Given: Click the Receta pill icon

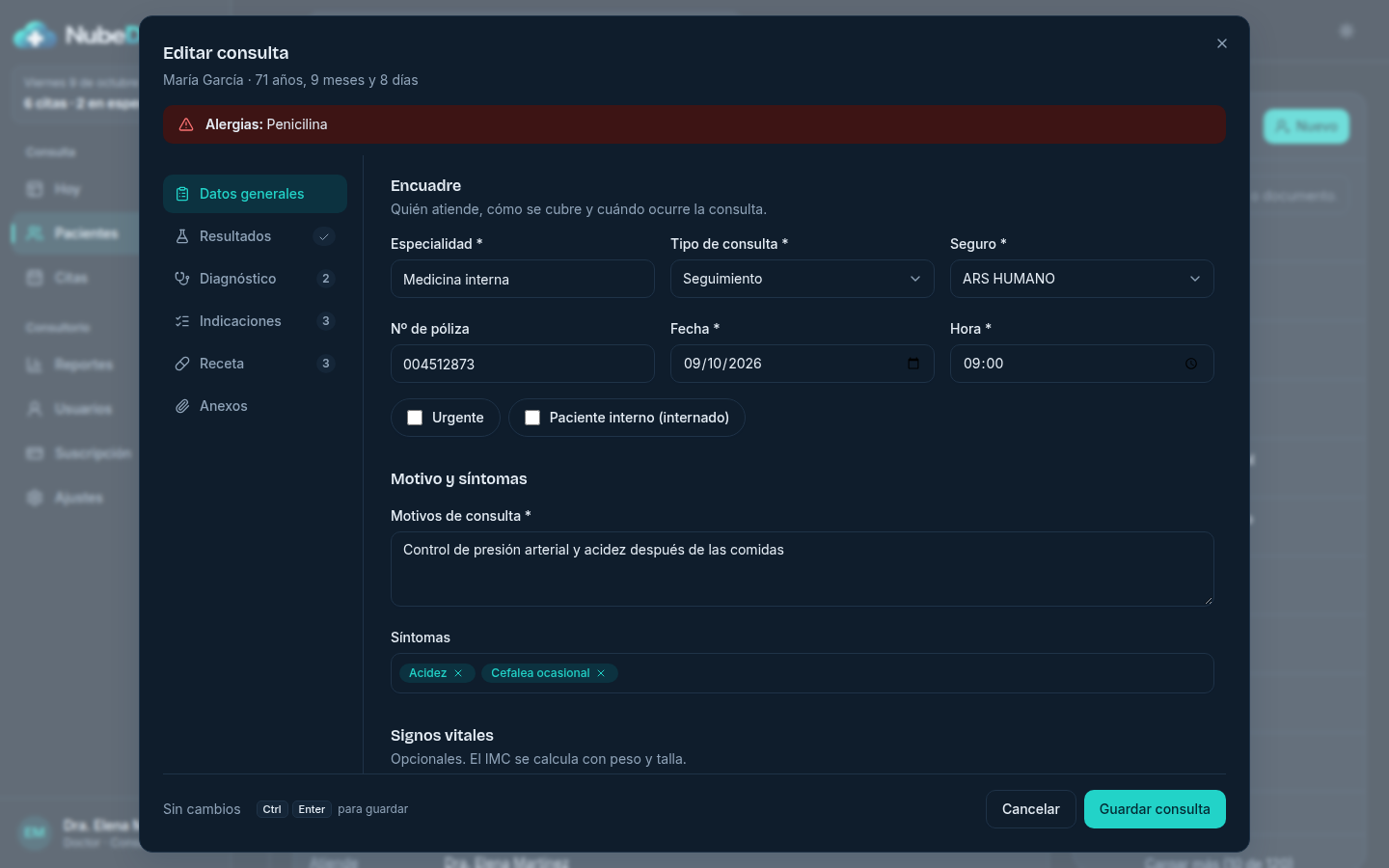Looking at the screenshot, I should (182, 364).
